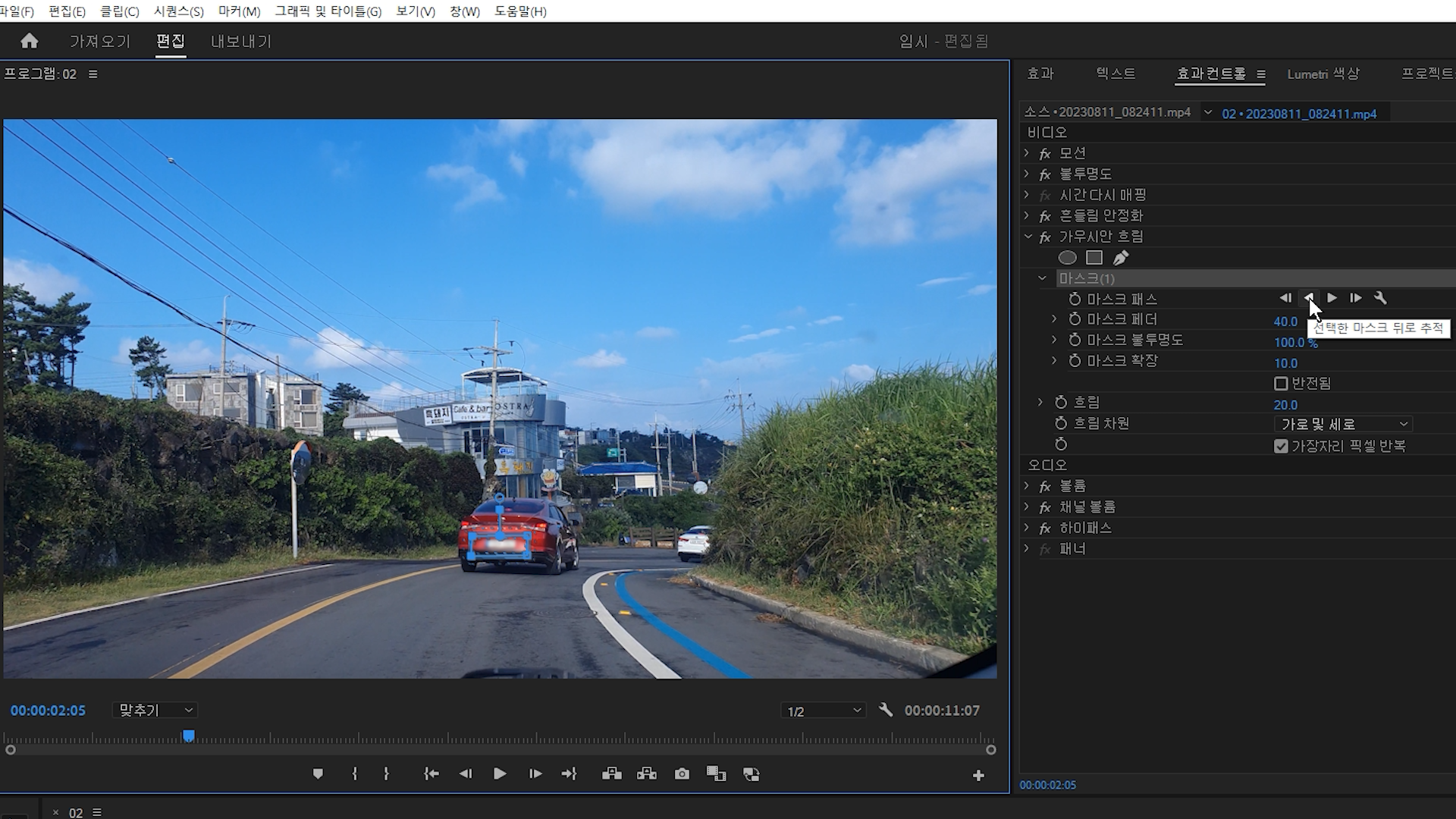Open the 가로 및 세로 blur dimension dropdown
1456x819 pixels.
click(x=1342, y=424)
